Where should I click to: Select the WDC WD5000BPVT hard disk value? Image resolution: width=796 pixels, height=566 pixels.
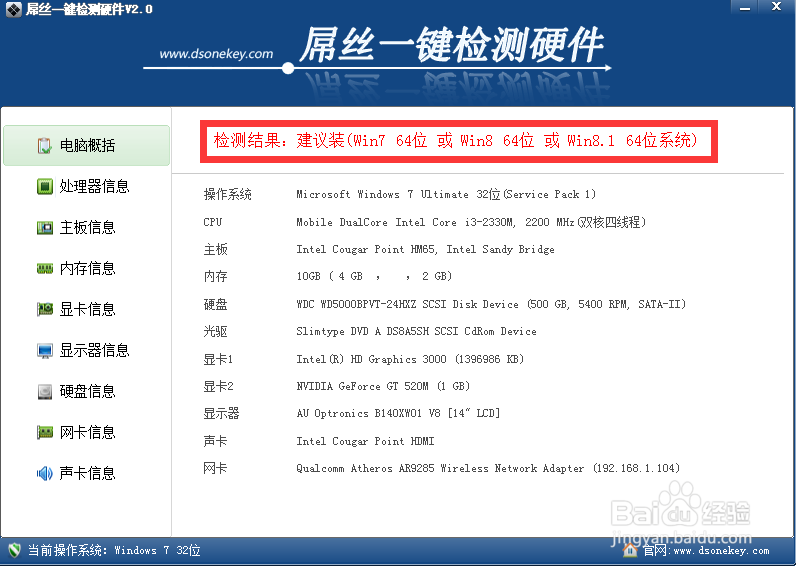click(x=491, y=304)
